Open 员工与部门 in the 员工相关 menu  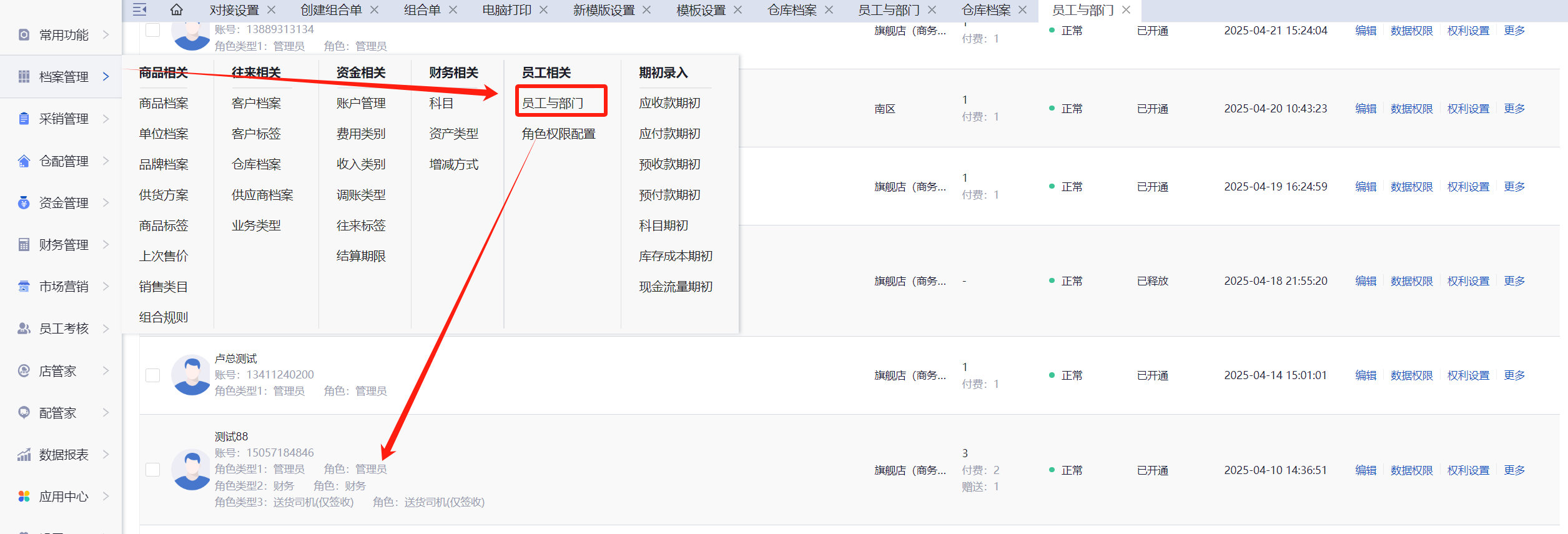point(553,103)
